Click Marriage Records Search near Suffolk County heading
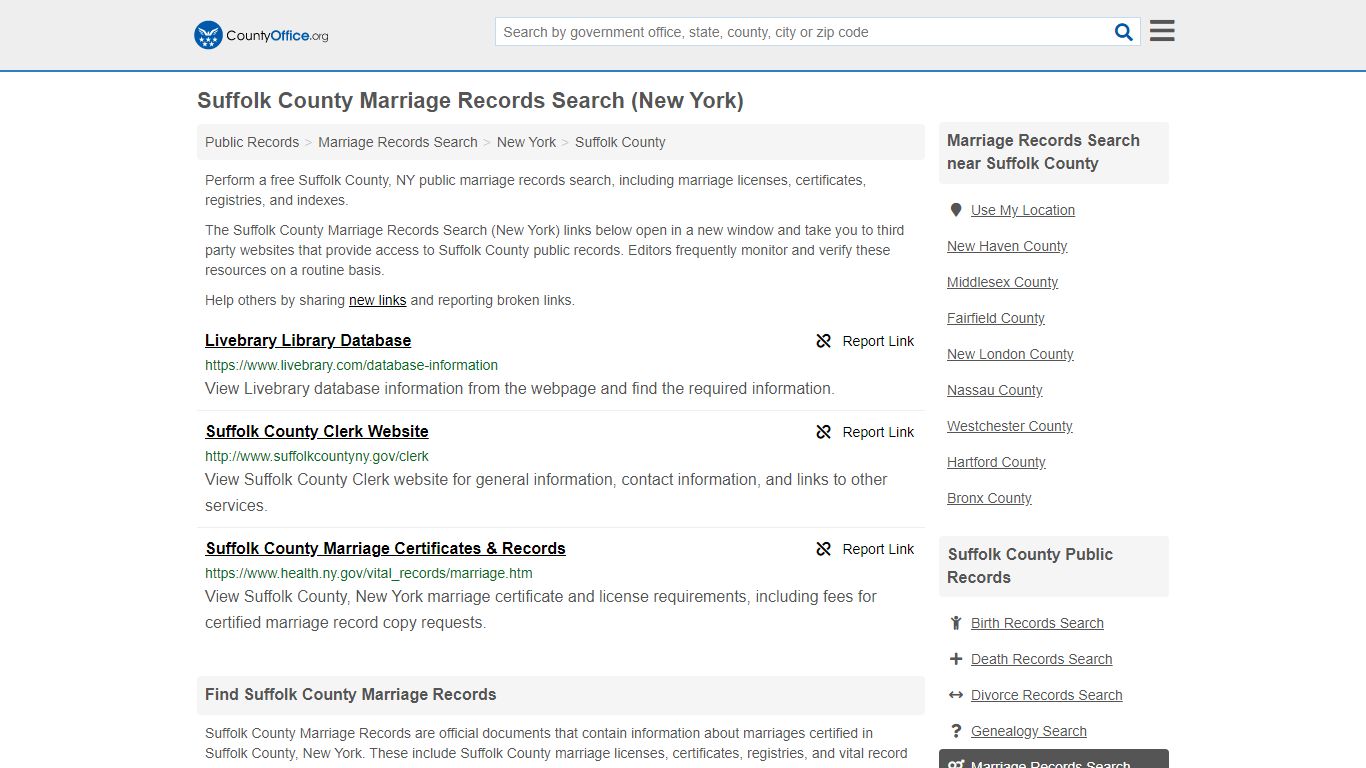1366x768 pixels. pyautogui.click(x=1043, y=152)
